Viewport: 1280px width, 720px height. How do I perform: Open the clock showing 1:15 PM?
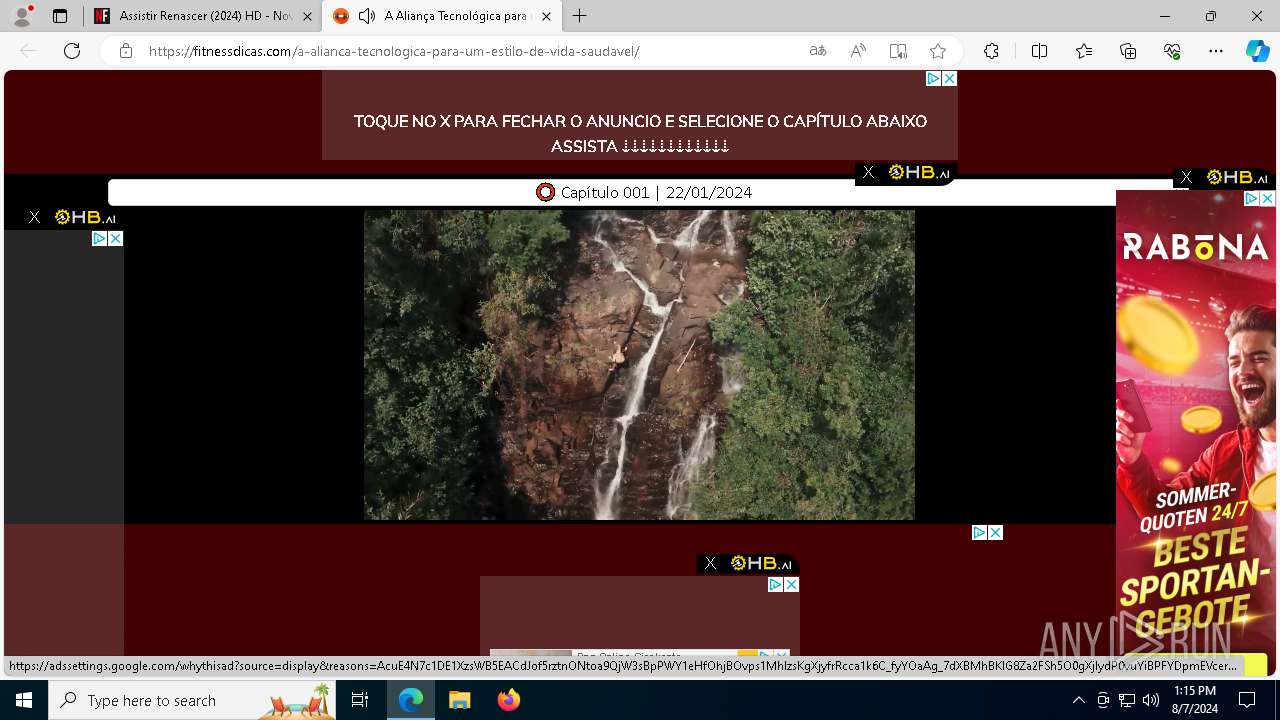[1195, 700]
